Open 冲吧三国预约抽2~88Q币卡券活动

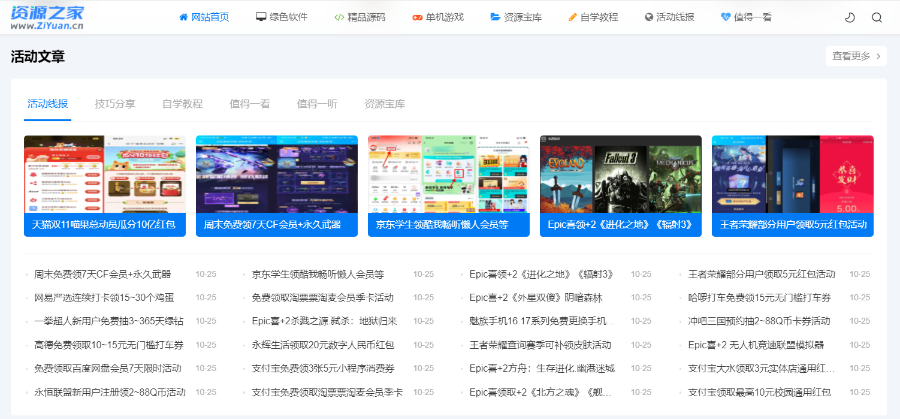[759, 321]
